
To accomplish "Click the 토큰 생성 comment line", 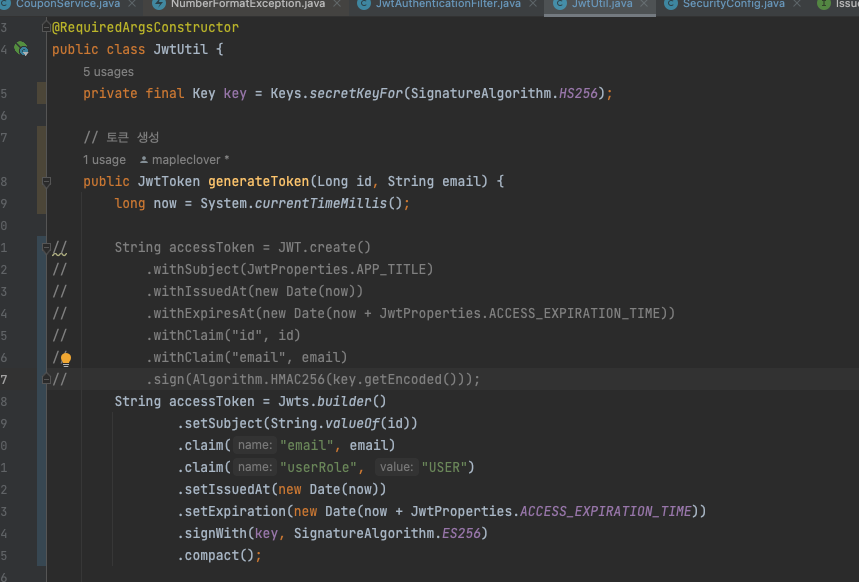I will pos(121,137).
